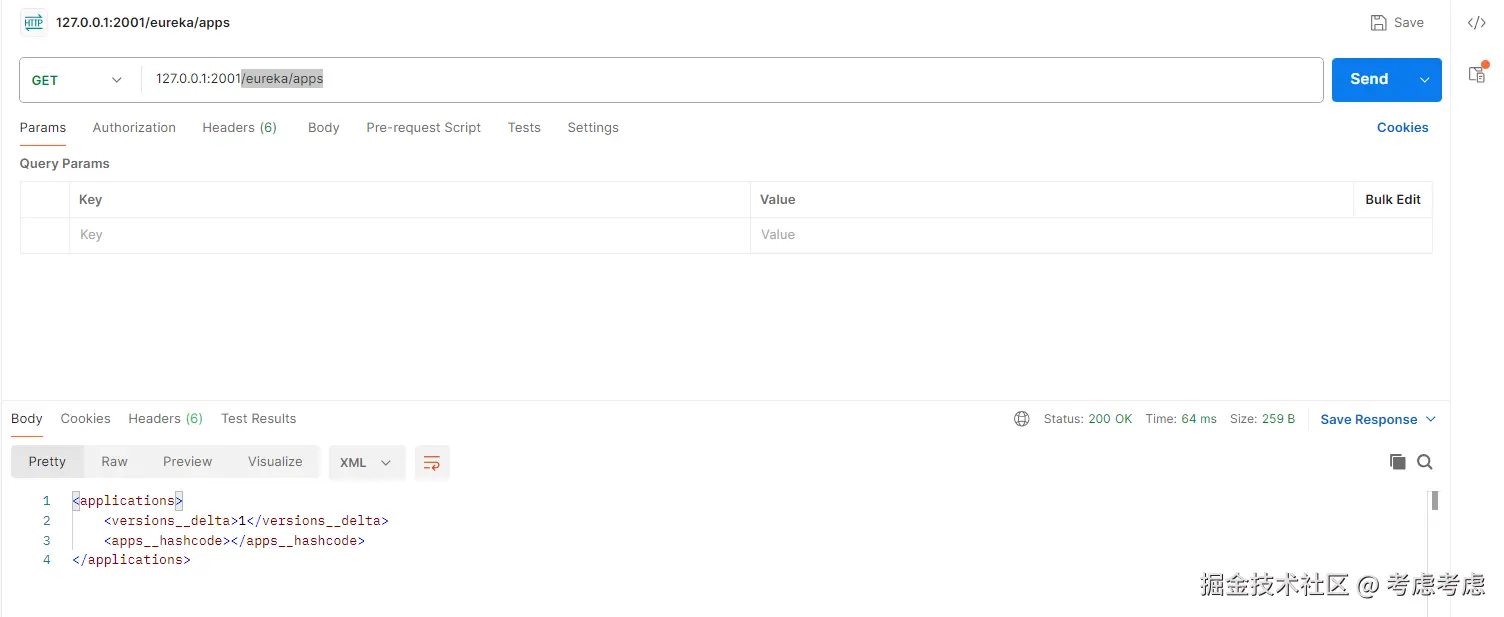Image resolution: width=1504 pixels, height=617 pixels.
Task: Search within the response body
Action: (x=1425, y=462)
